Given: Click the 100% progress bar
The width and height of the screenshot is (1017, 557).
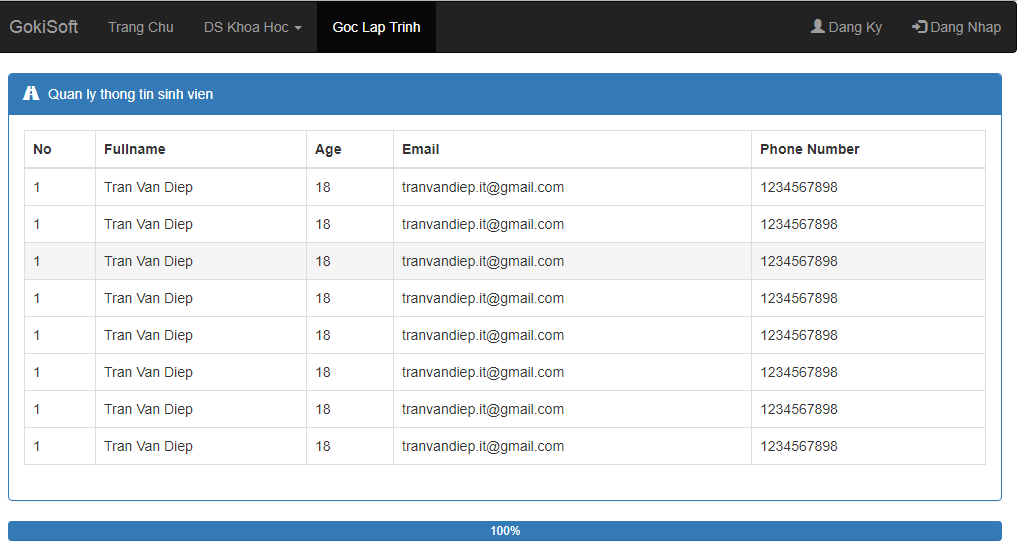Looking at the screenshot, I should (505, 531).
